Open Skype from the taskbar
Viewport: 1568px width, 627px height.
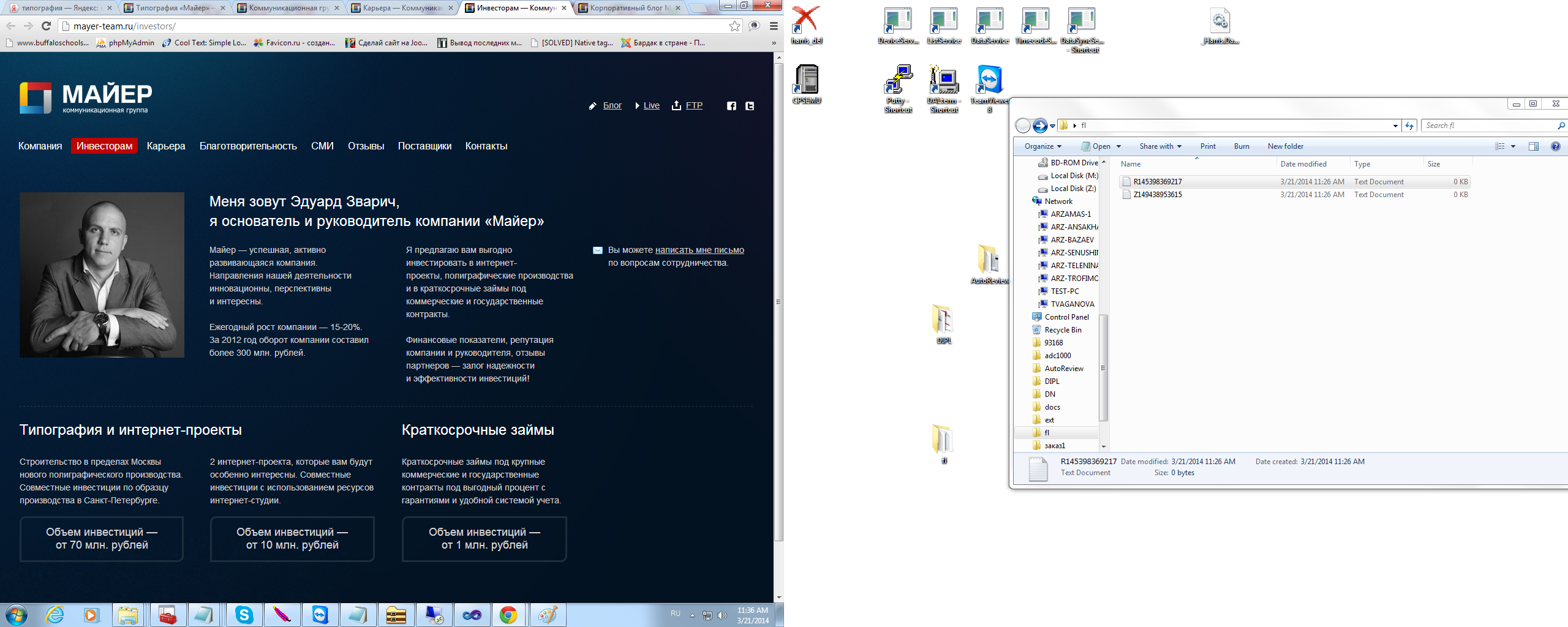[244, 615]
